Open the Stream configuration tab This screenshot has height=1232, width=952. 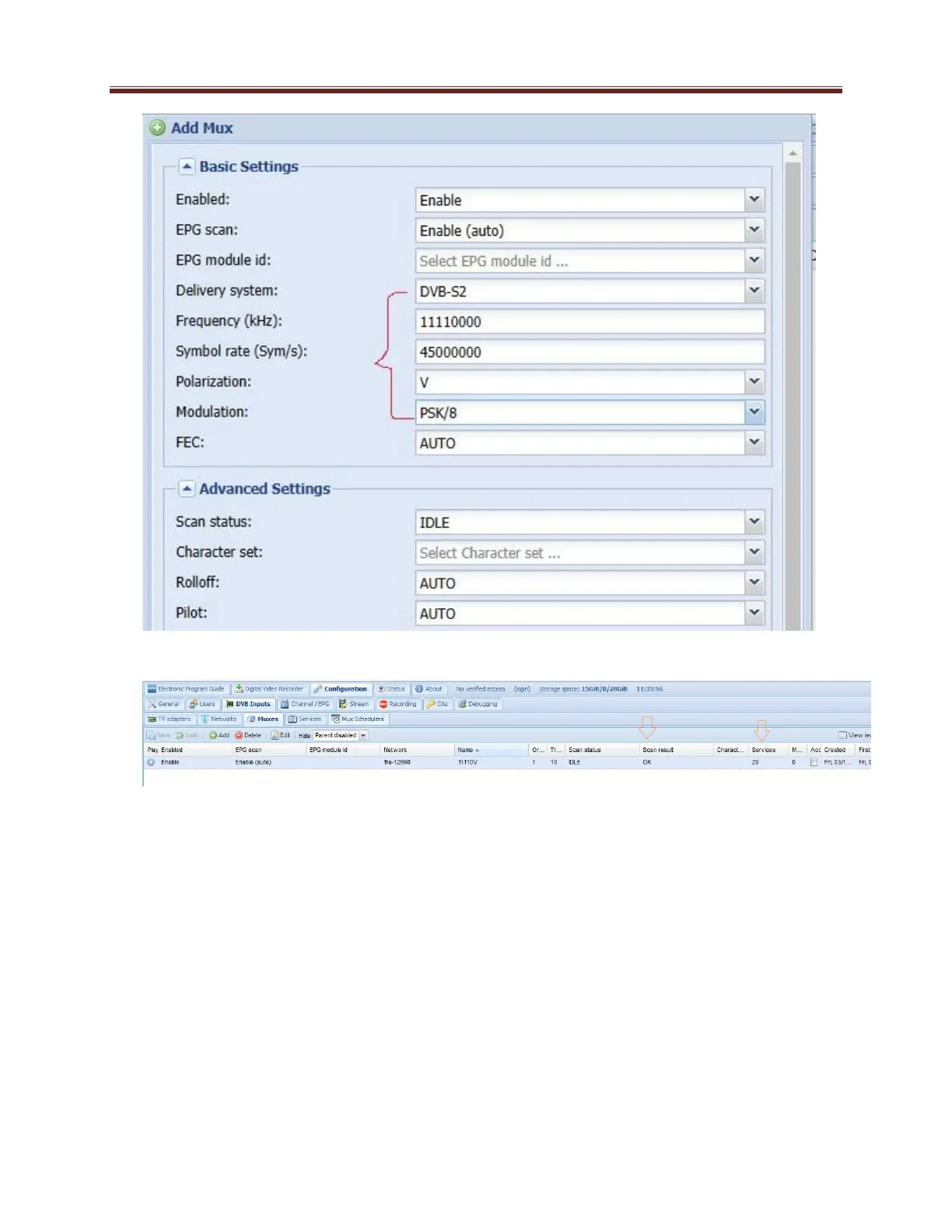[354, 704]
